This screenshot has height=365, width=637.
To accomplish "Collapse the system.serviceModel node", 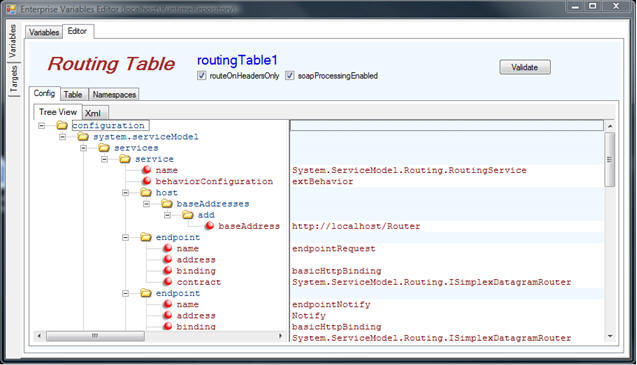I will pos(62,137).
